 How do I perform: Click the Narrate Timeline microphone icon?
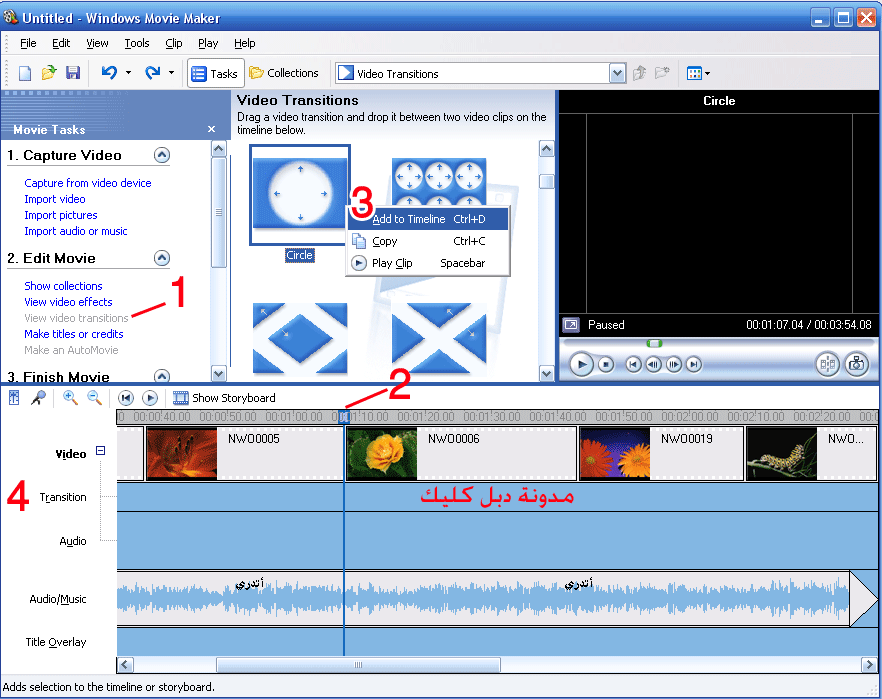[x=38, y=398]
